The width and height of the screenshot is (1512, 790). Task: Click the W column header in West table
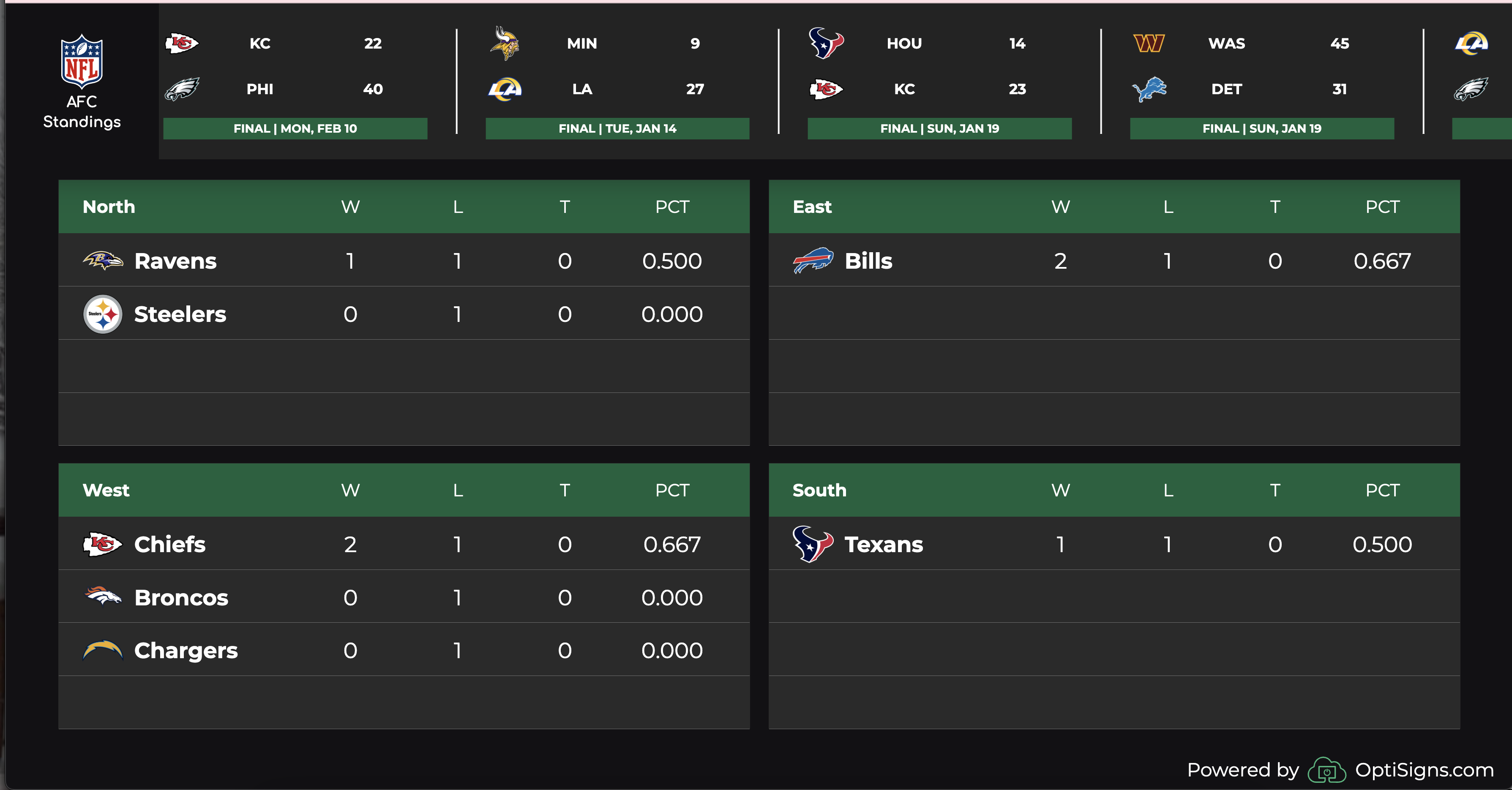click(x=350, y=490)
